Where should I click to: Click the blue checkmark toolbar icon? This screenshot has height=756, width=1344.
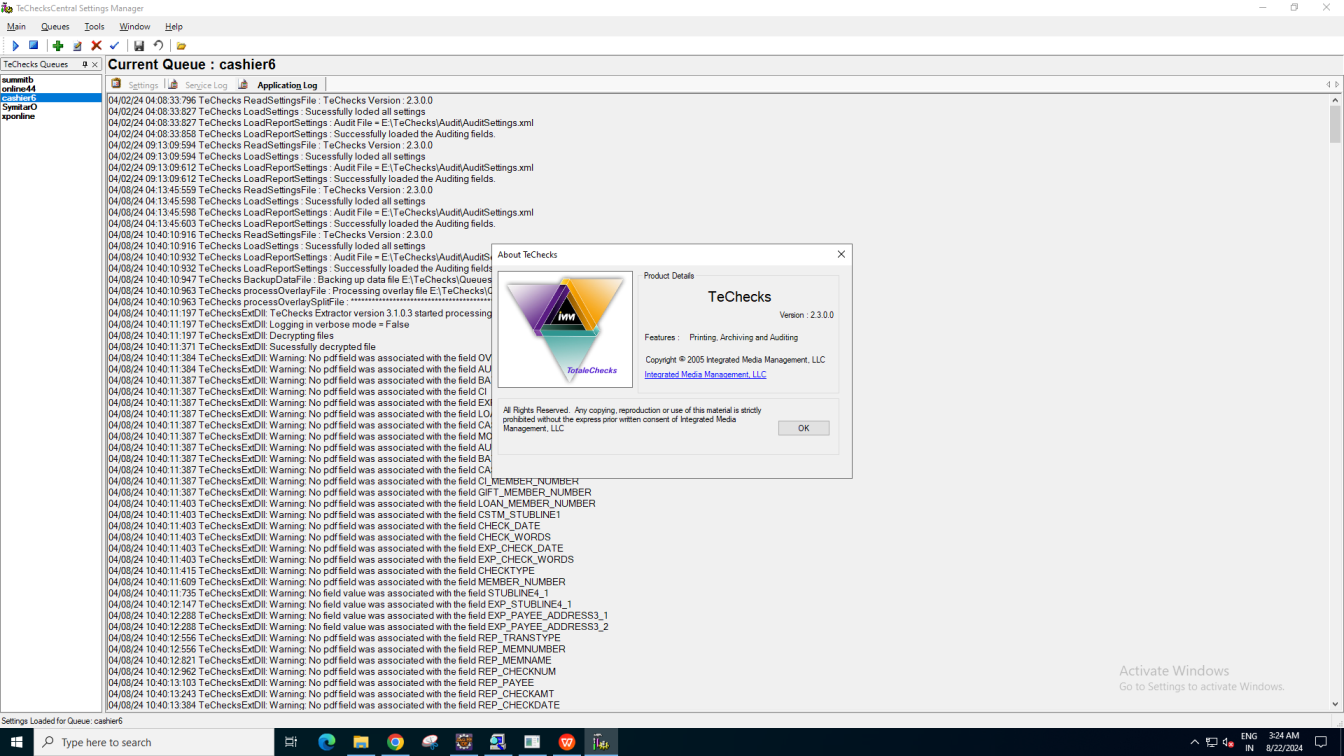114,46
